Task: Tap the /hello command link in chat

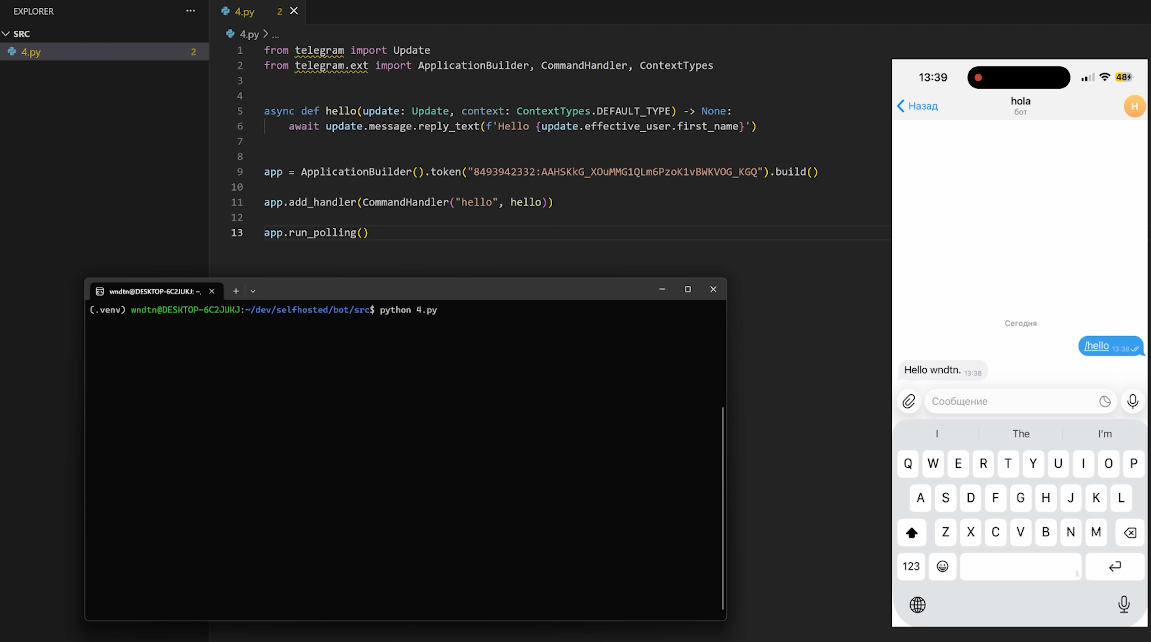Action: [x=1097, y=346]
